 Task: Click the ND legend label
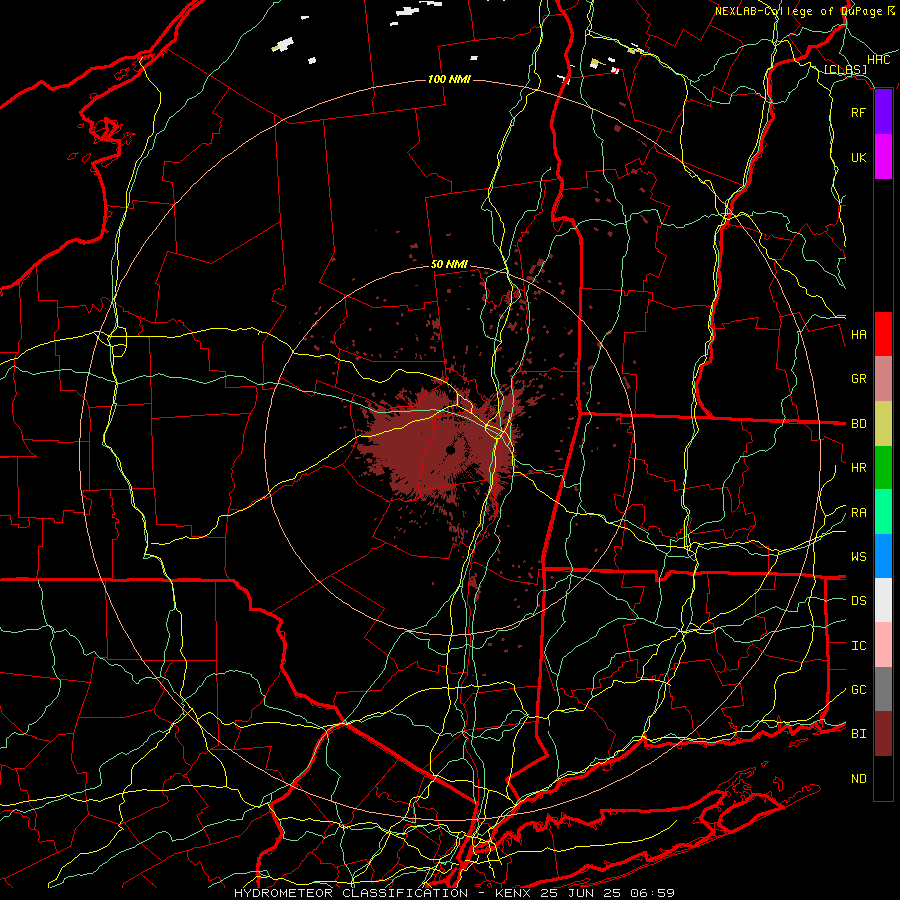pyautogui.click(x=858, y=779)
